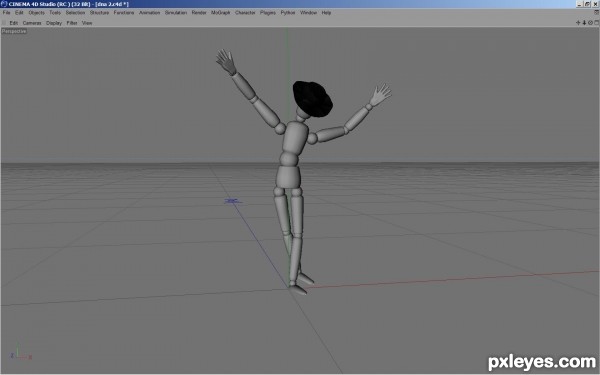The height and width of the screenshot is (375, 600).
Task: Select the mannequin's black hair object
Action: click(312, 99)
